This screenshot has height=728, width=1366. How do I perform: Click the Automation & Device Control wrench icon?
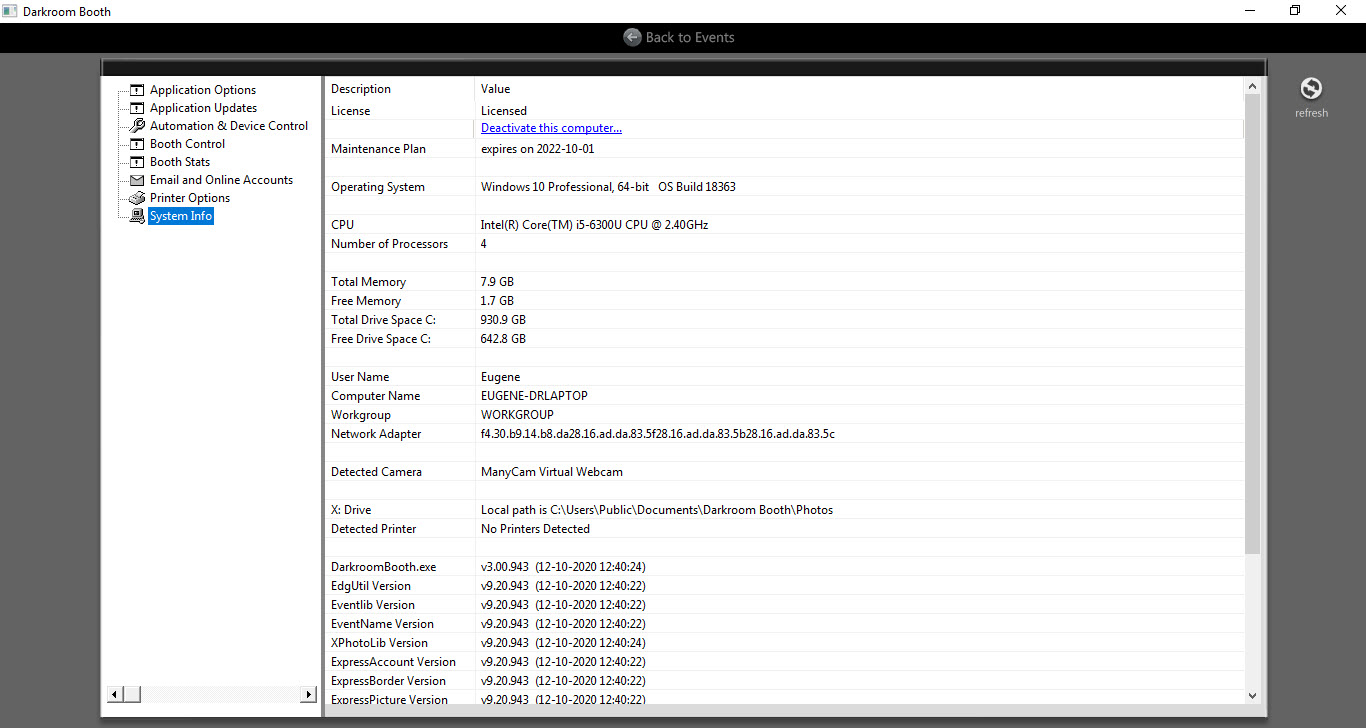[x=137, y=126]
